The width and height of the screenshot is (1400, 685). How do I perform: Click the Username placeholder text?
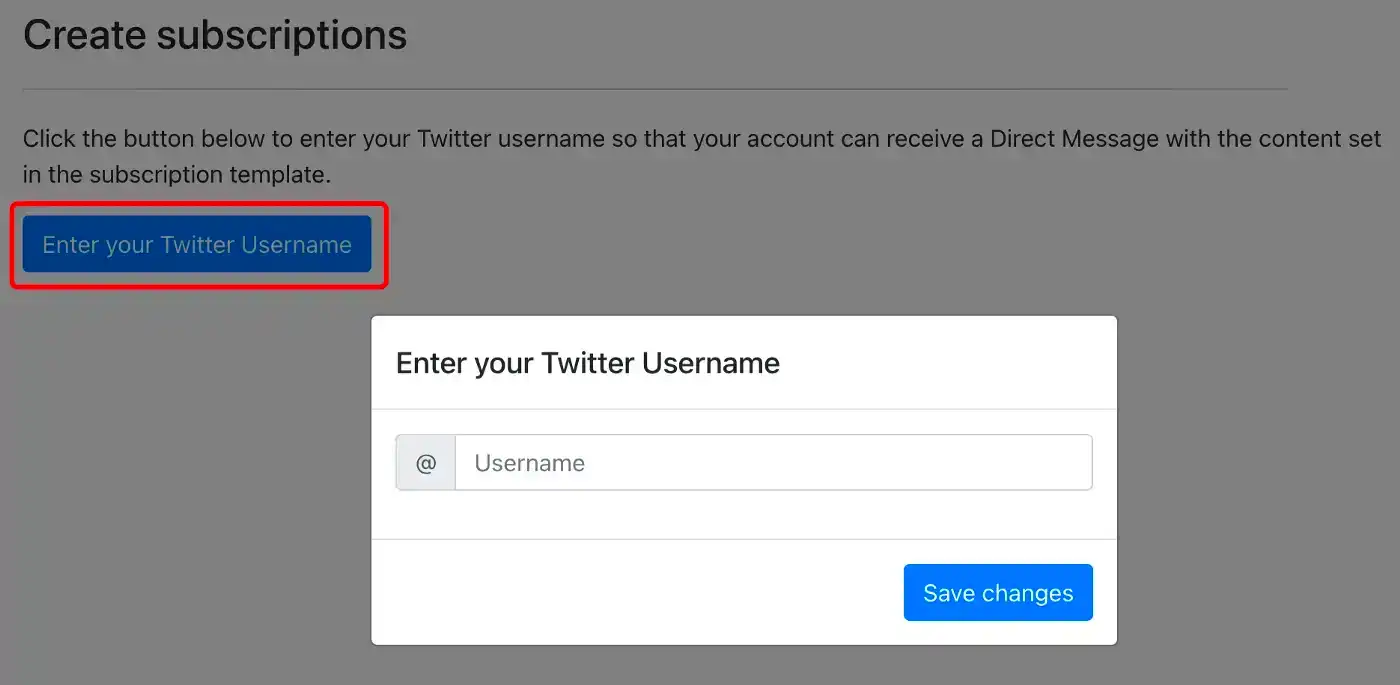tap(529, 463)
